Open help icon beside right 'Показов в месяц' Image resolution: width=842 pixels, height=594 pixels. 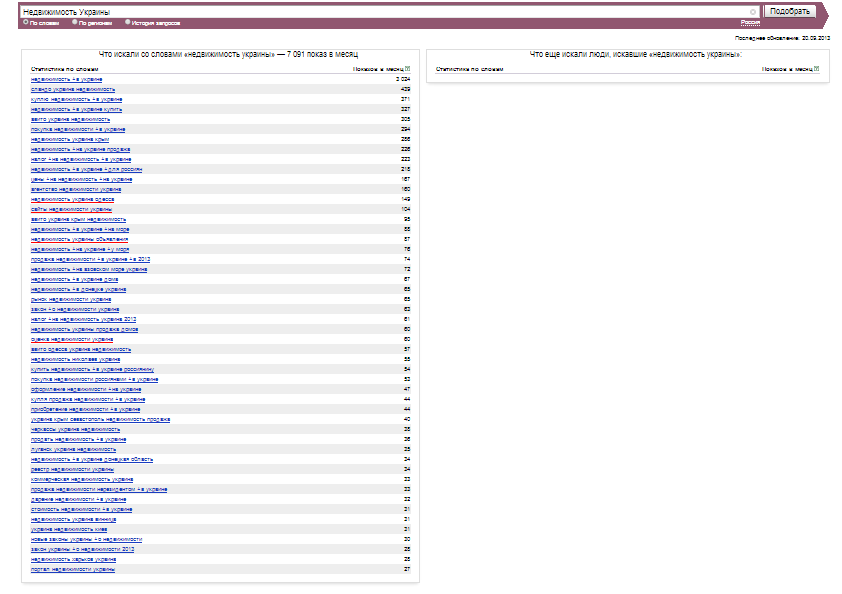(817, 69)
